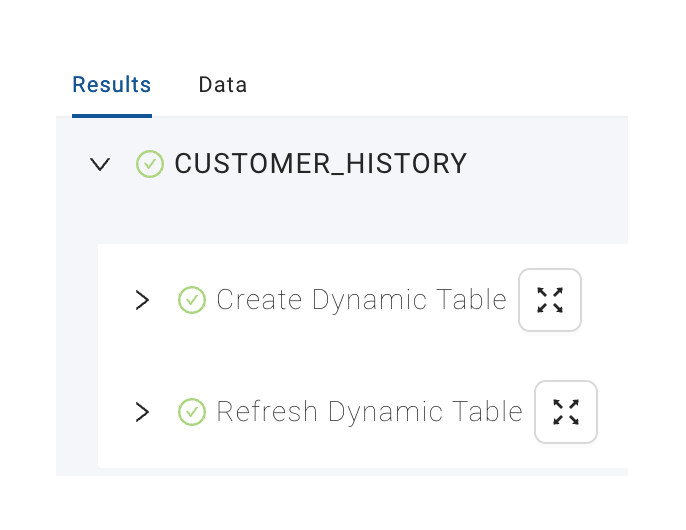Image resolution: width=686 pixels, height=530 pixels.
Task: Click success checkmark beside Create Dynamic Table
Action: tap(192, 300)
